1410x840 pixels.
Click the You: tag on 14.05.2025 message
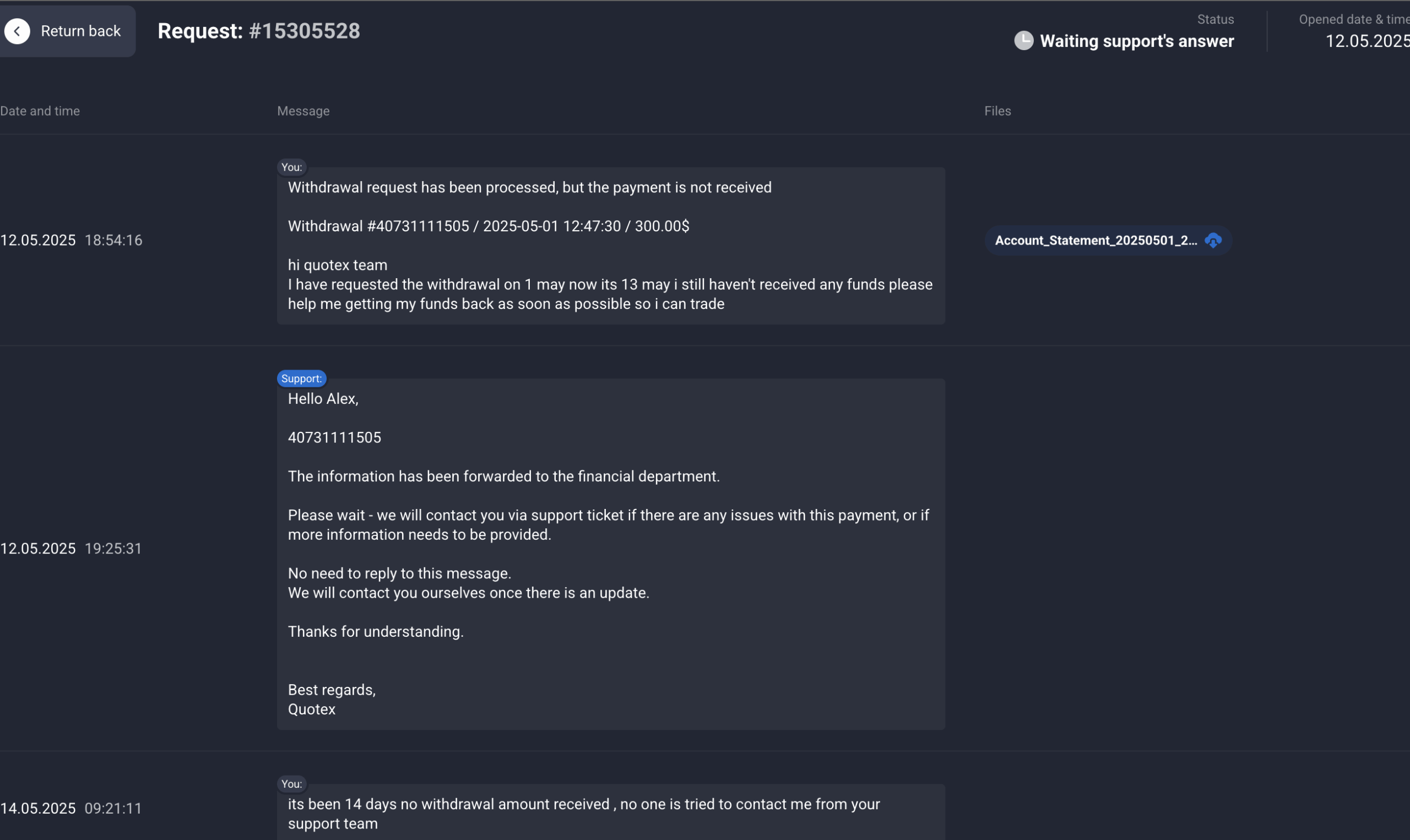click(292, 784)
